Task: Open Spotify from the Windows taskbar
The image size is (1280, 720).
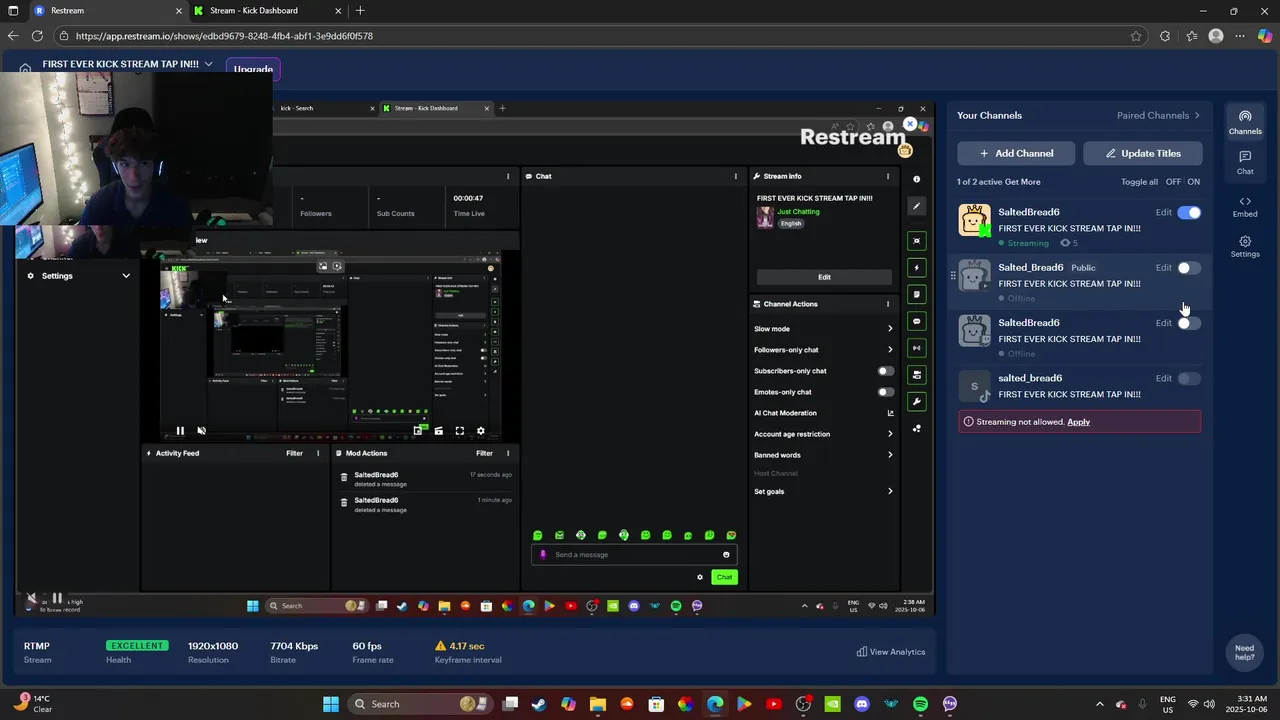Action: [920, 704]
